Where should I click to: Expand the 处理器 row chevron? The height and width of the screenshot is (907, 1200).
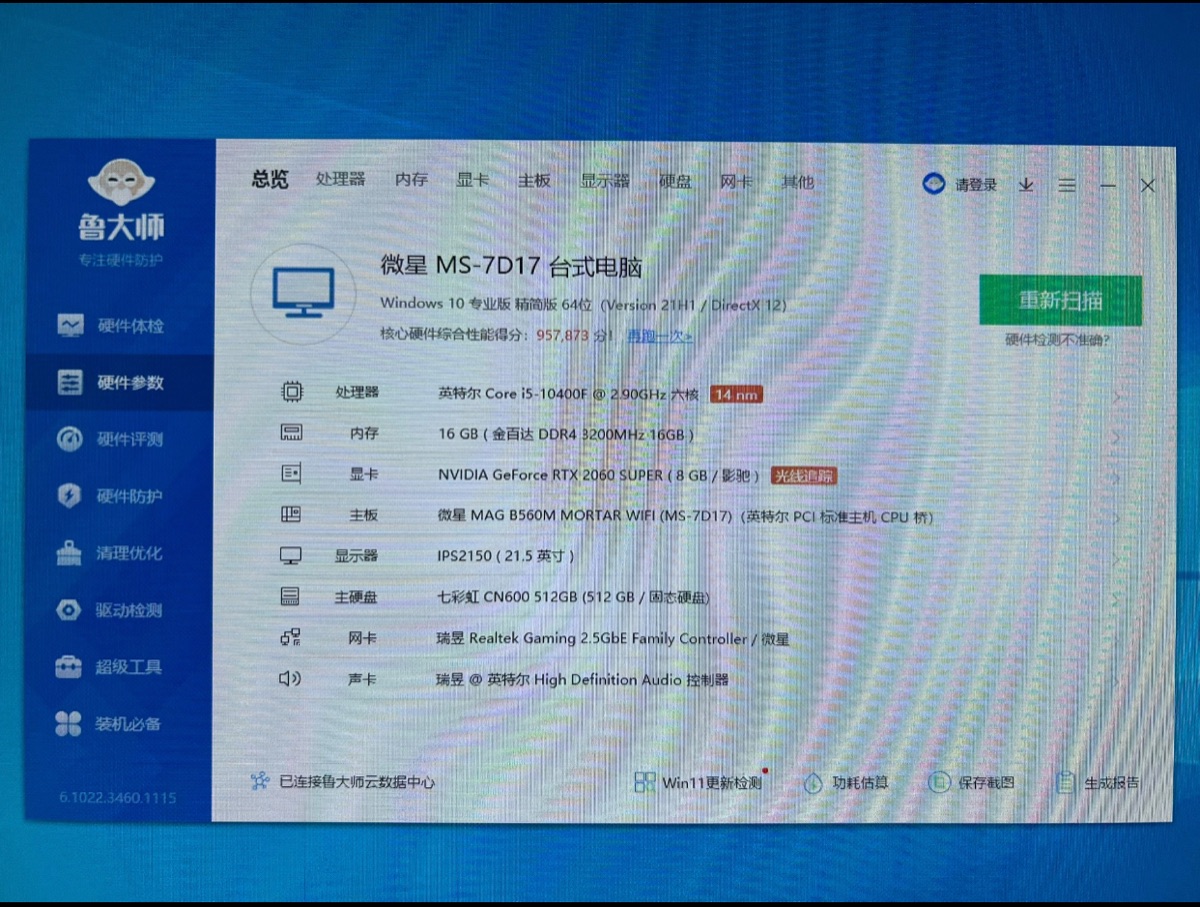[1116, 396]
